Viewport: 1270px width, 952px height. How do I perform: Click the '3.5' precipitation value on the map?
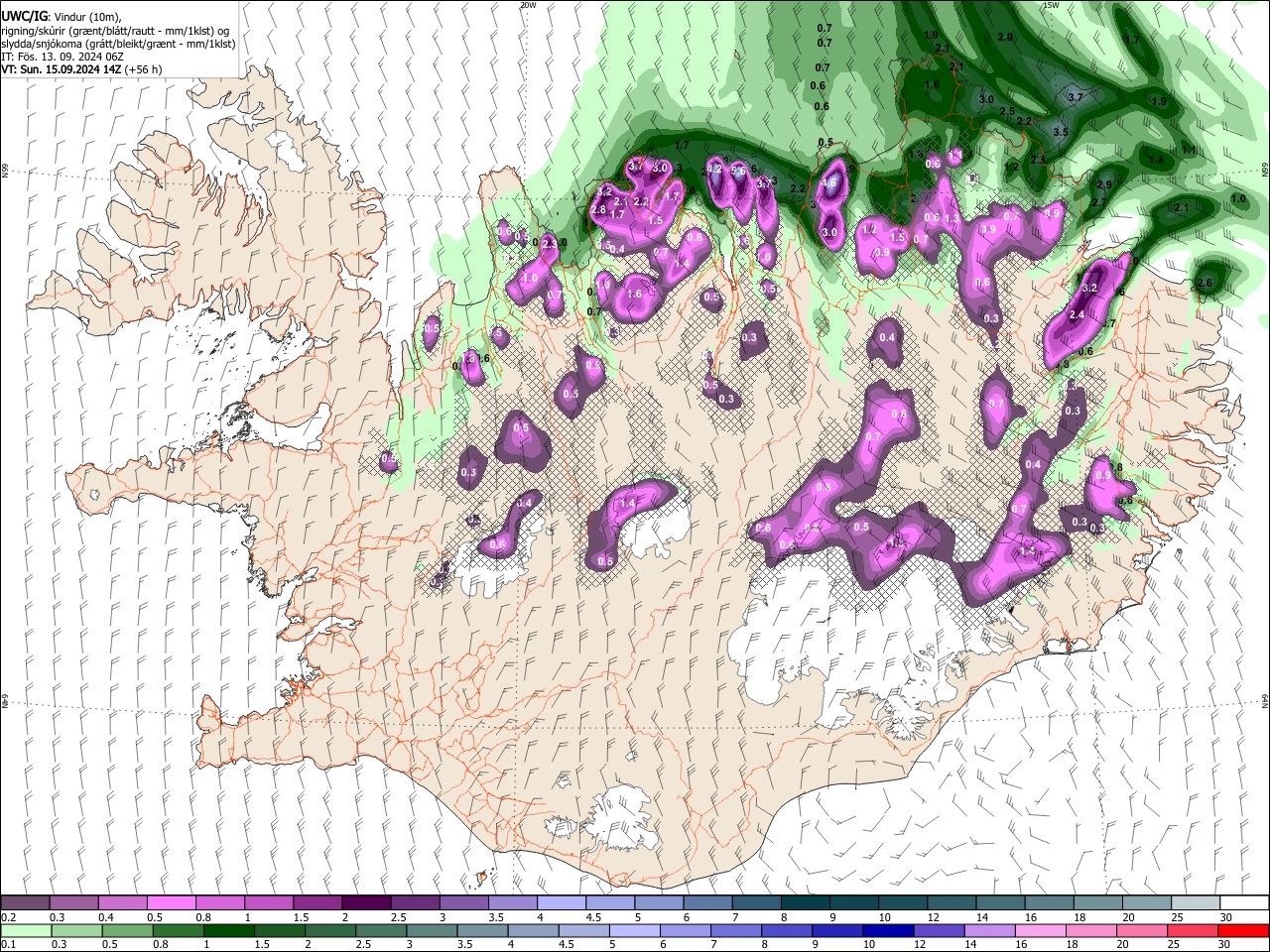click(1060, 132)
